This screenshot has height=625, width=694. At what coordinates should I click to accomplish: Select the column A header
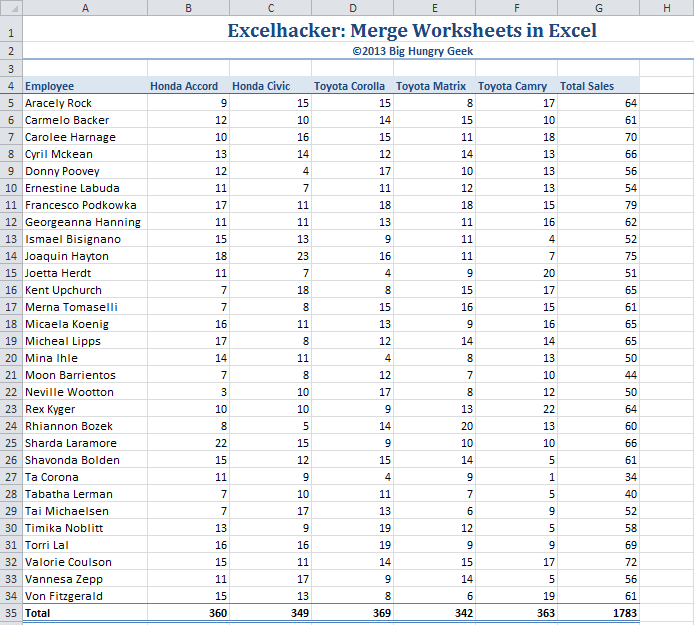point(84,8)
